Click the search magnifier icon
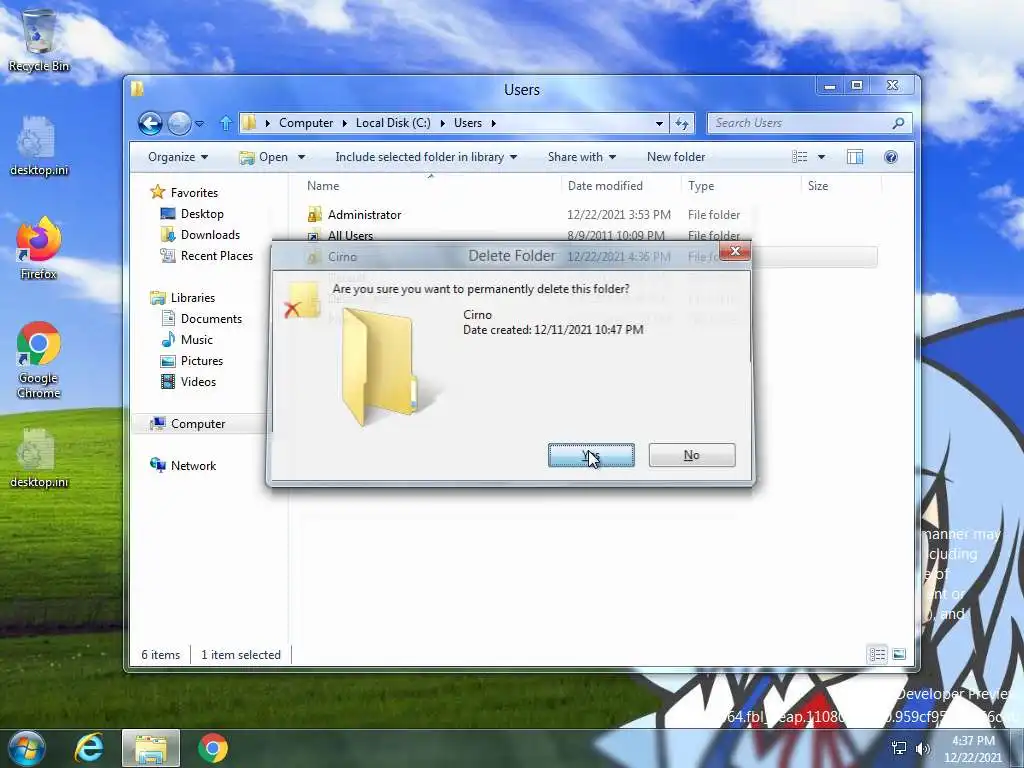This screenshot has height=768, width=1024. coord(899,123)
